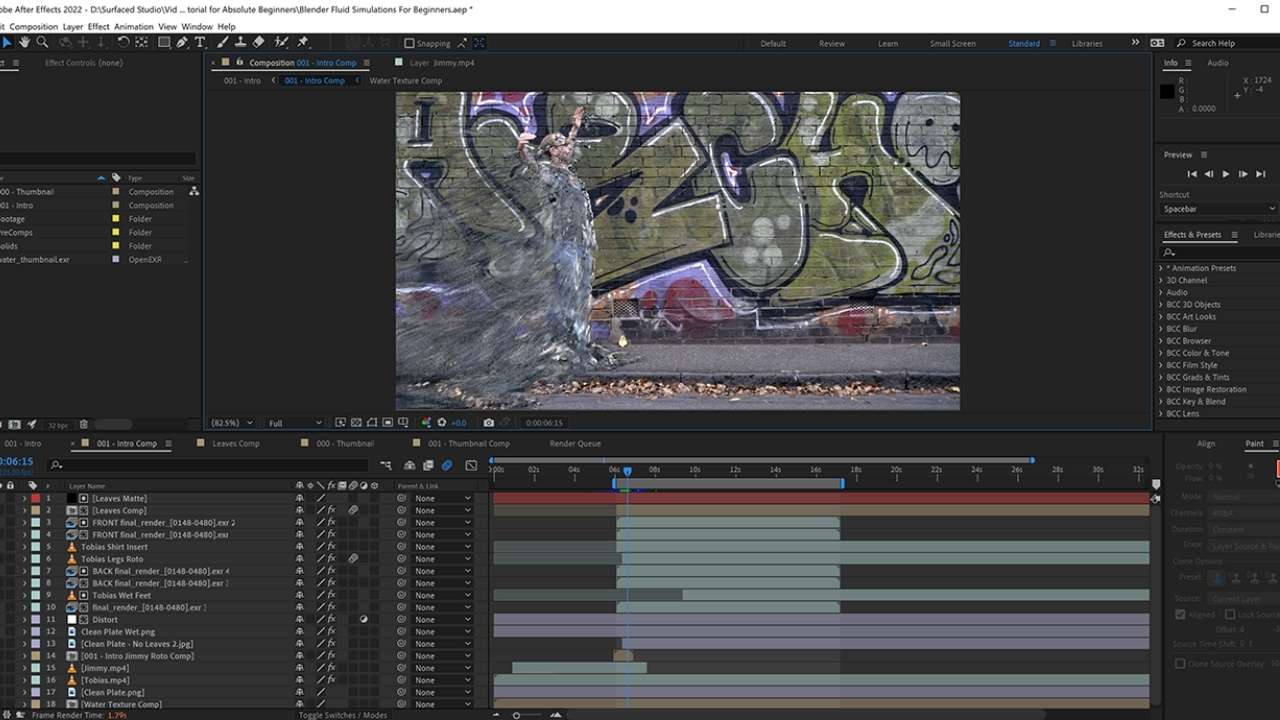Select the Hand tool
Image resolution: width=1280 pixels, height=720 pixels.
click(25, 42)
